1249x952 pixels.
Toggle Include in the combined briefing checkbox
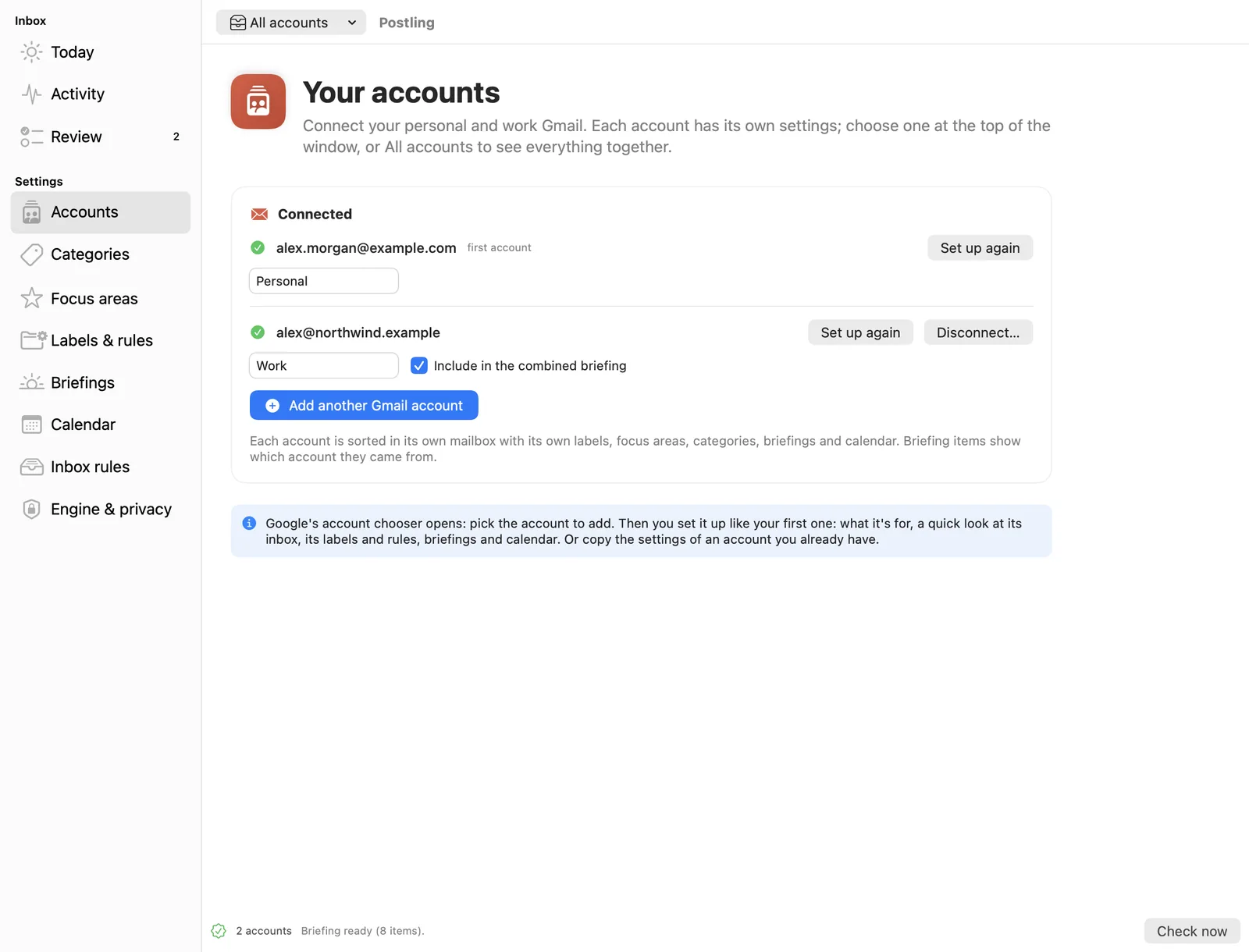tap(419, 366)
